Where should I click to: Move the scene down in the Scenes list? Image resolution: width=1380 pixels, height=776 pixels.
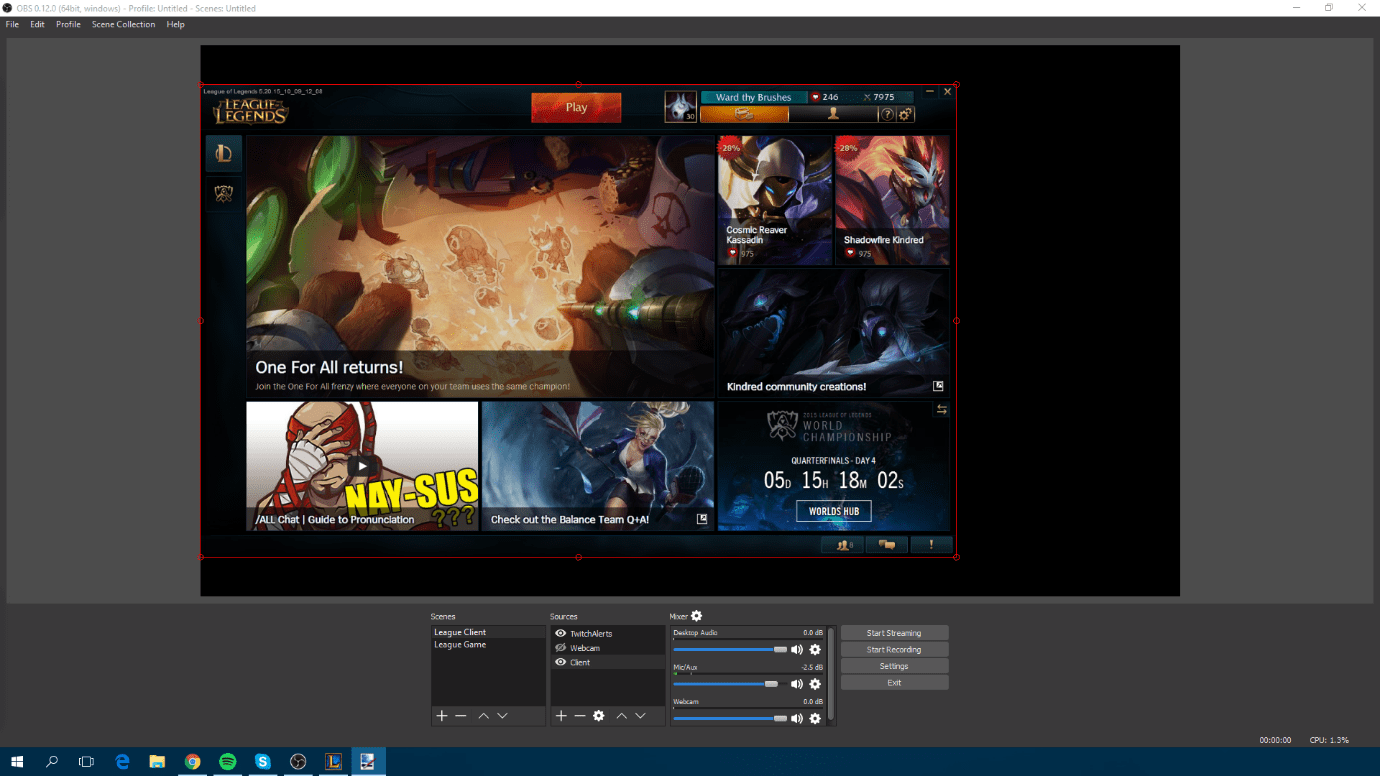tap(502, 716)
